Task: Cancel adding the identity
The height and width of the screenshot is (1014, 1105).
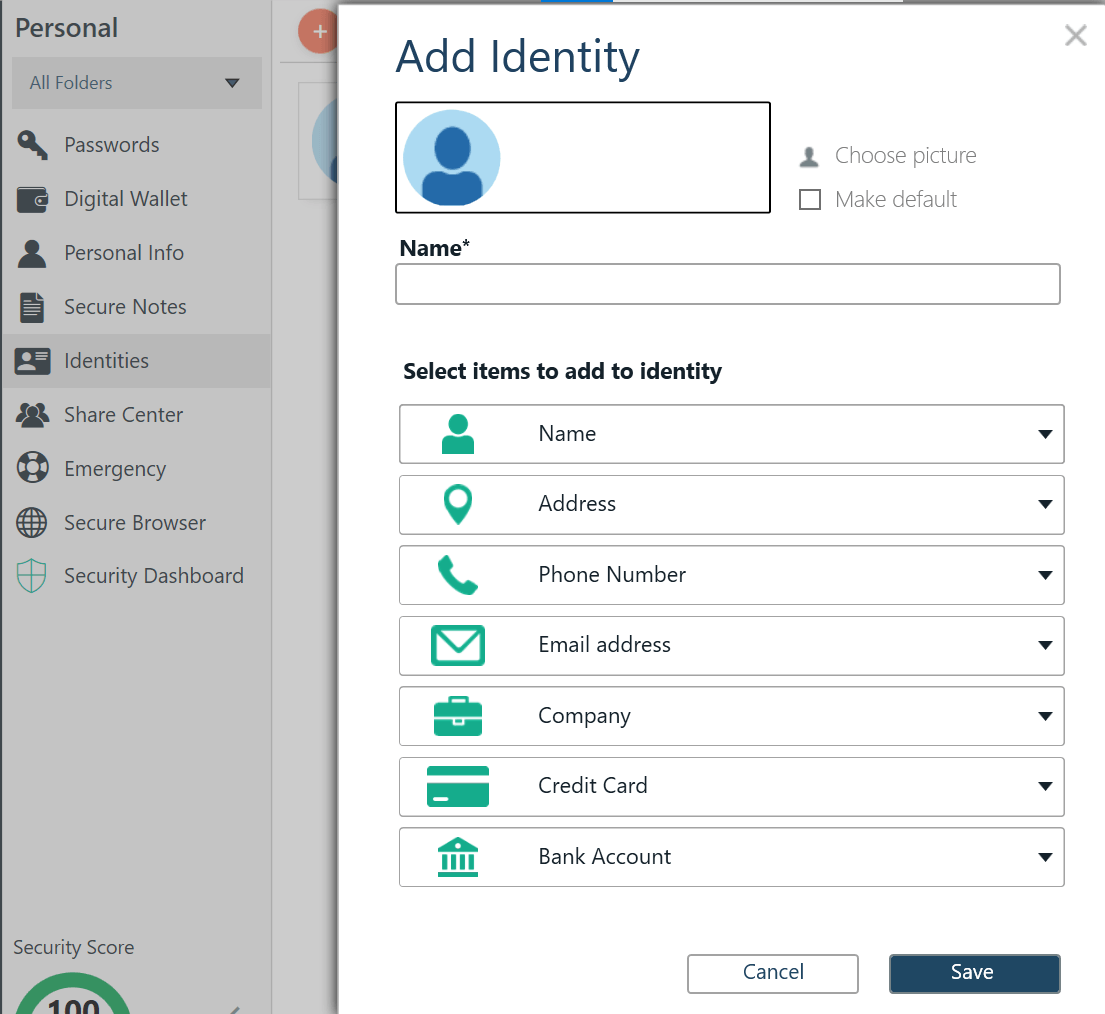Action: tap(772, 973)
